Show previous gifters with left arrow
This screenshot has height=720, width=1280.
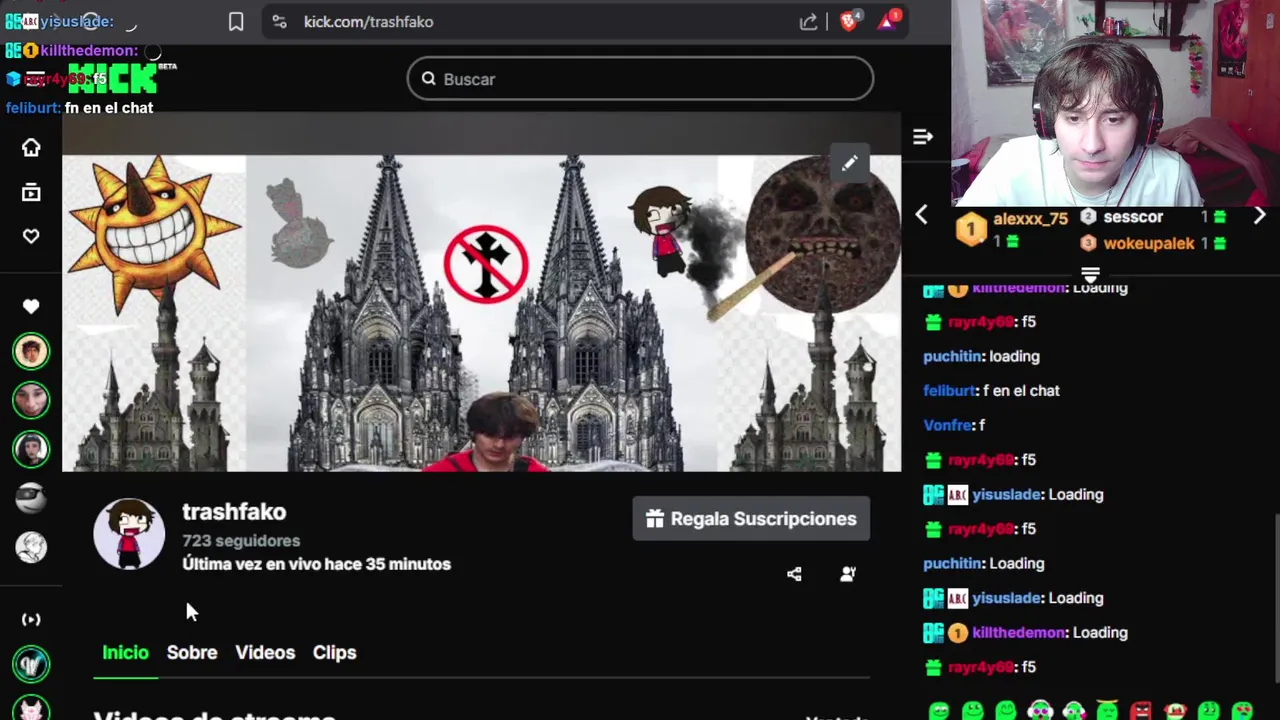click(x=922, y=214)
